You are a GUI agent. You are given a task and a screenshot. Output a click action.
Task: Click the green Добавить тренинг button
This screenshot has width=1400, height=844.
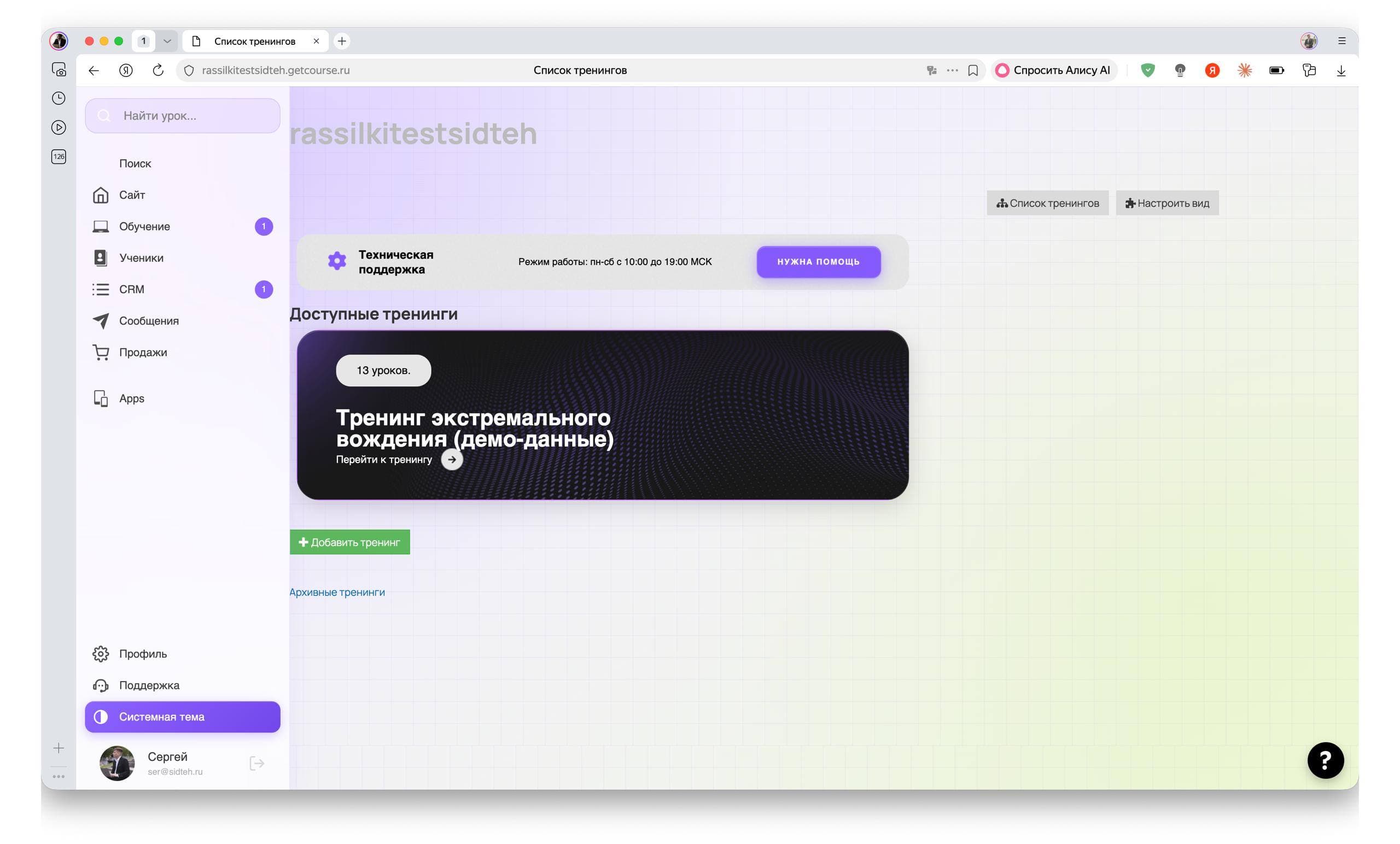[x=349, y=542]
